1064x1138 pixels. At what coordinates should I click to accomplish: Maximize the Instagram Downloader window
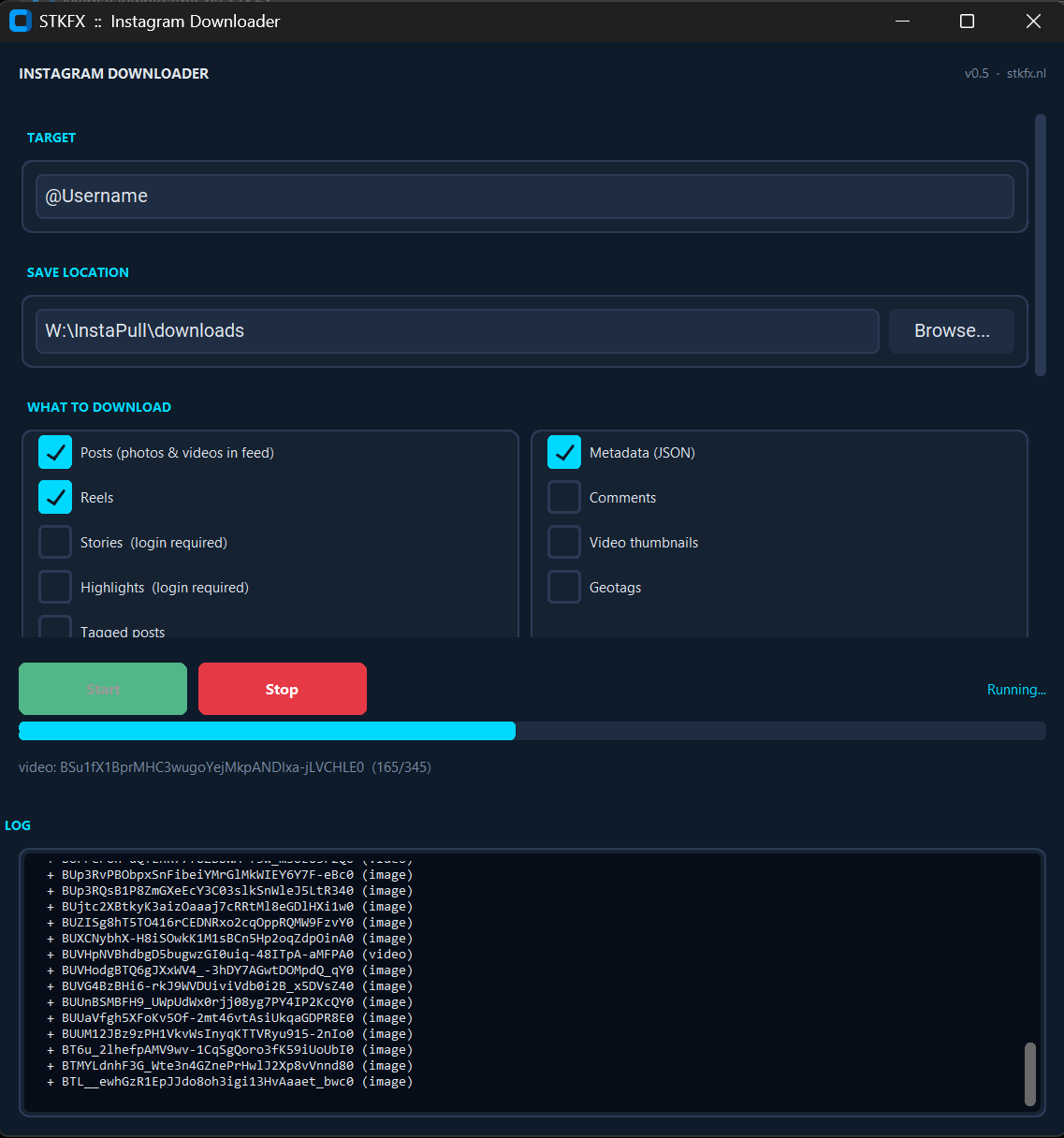968,22
